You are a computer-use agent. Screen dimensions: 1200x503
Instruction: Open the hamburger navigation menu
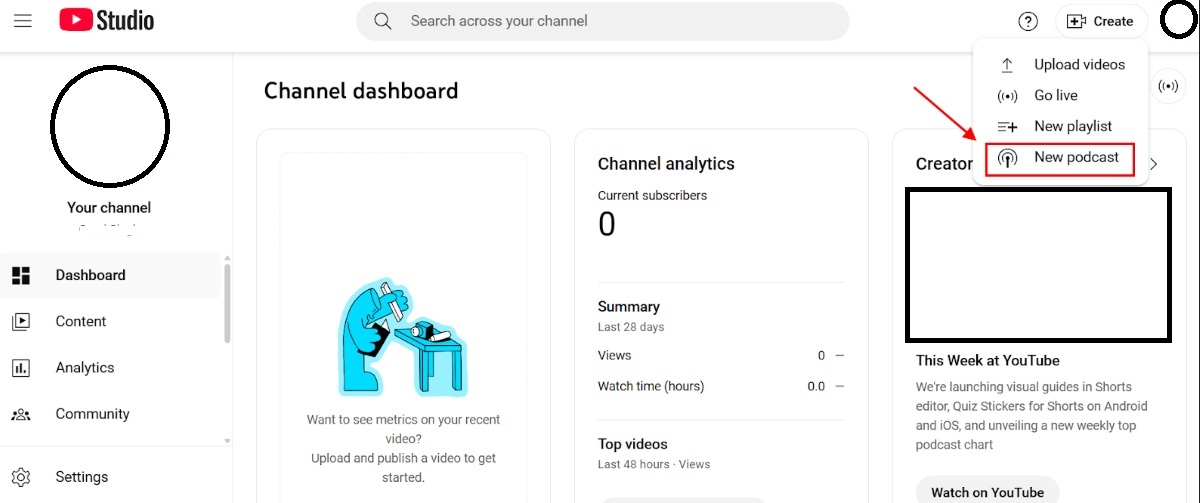point(22,20)
